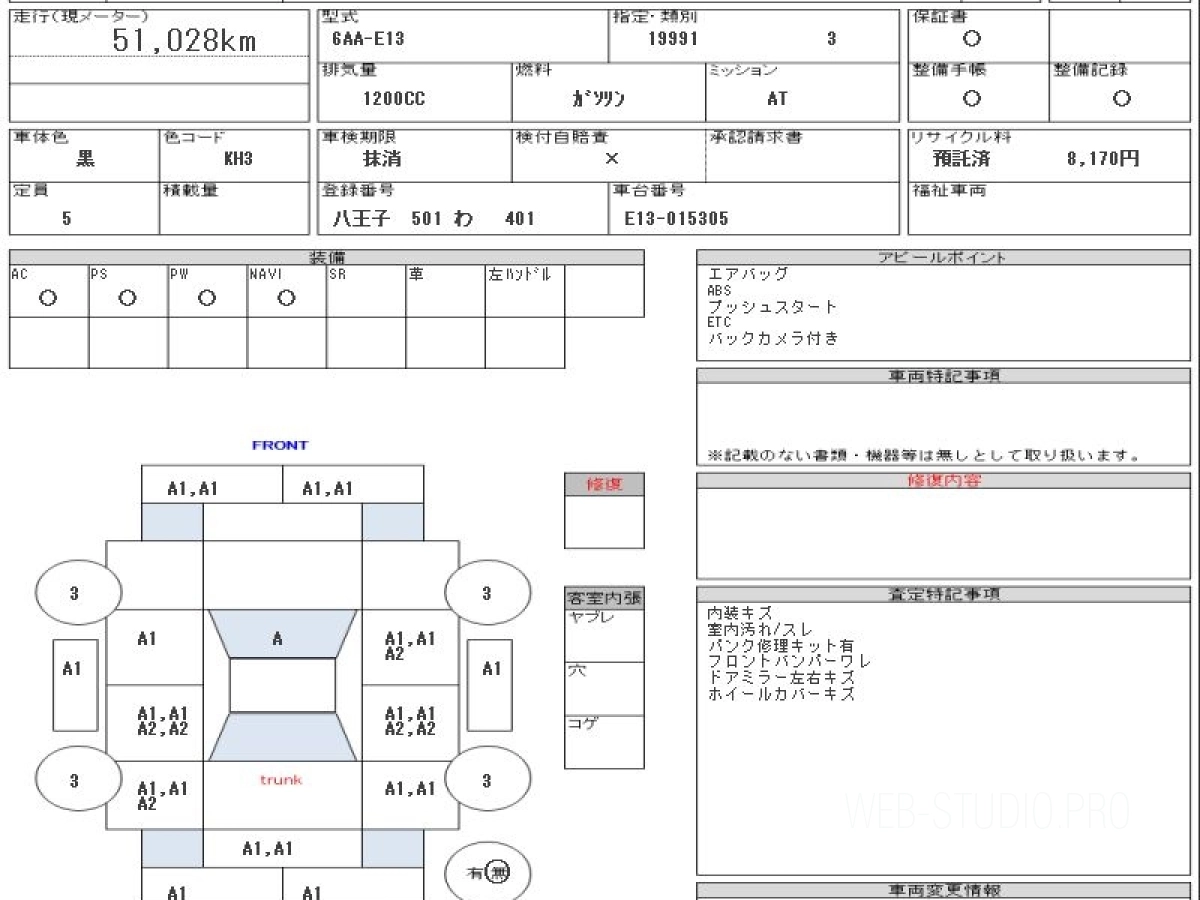This screenshot has width=1200, height=900.
Task: Select パンク修理キット有 remark
Action: pyautogui.click(x=781, y=645)
